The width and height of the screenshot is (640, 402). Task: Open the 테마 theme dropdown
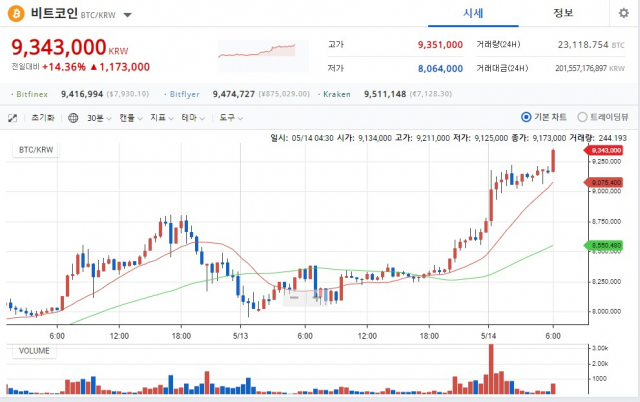pos(192,117)
